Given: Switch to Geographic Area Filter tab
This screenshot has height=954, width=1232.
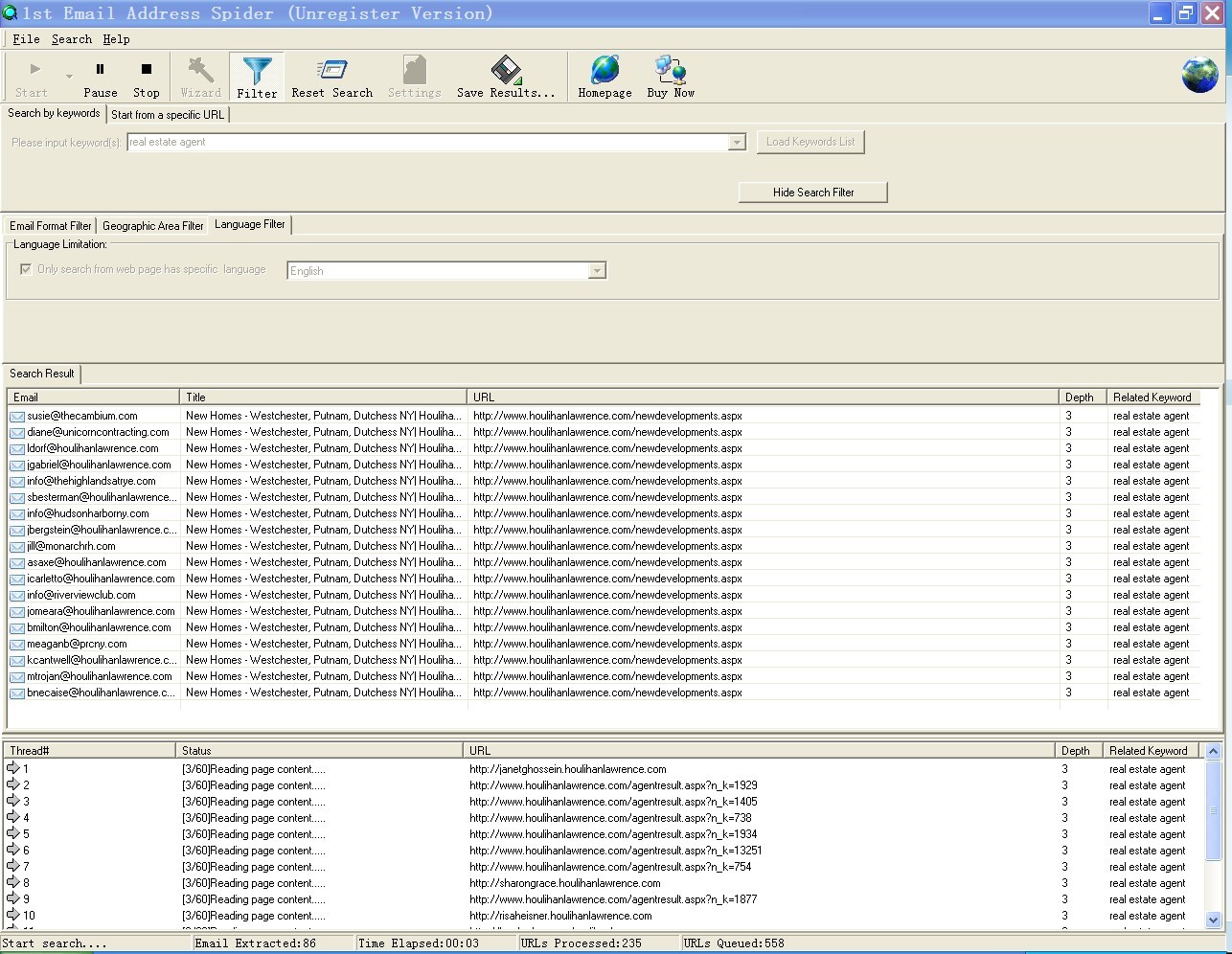Looking at the screenshot, I should [x=152, y=226].
